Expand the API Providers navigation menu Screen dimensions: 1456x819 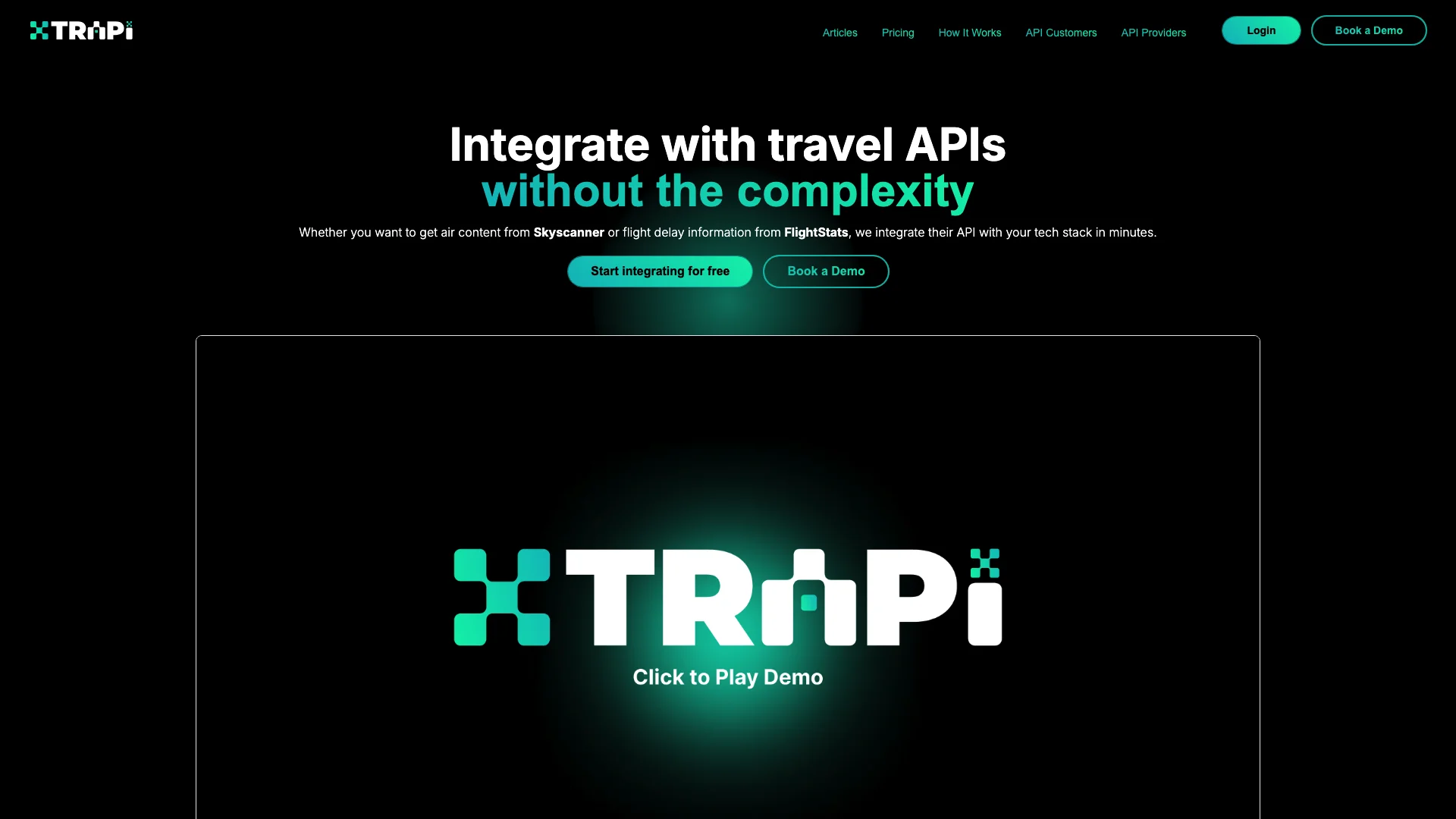click(x=1153, y=32)
